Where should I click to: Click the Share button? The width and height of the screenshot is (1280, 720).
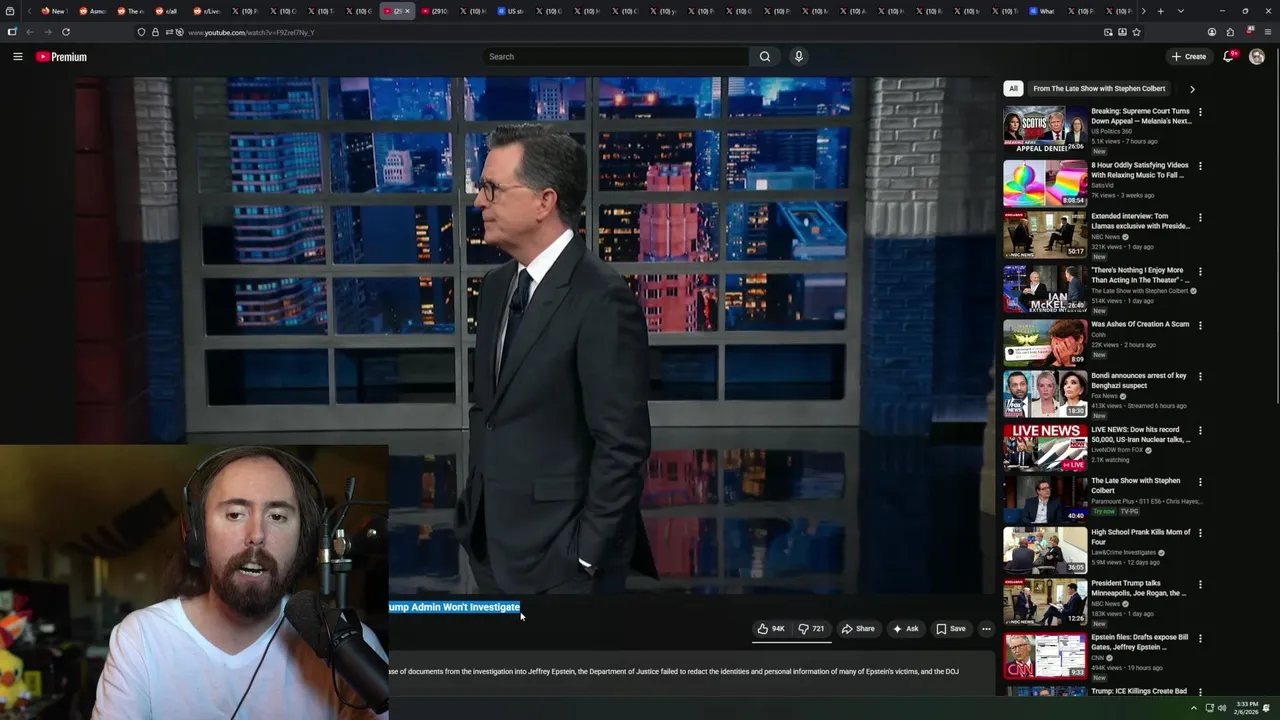[x=858, y=629]
